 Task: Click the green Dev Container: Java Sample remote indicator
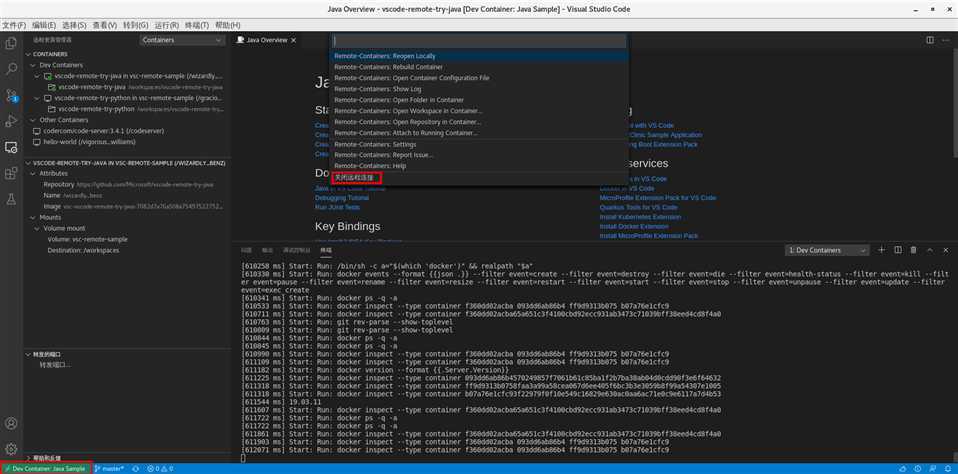(46, 469)
